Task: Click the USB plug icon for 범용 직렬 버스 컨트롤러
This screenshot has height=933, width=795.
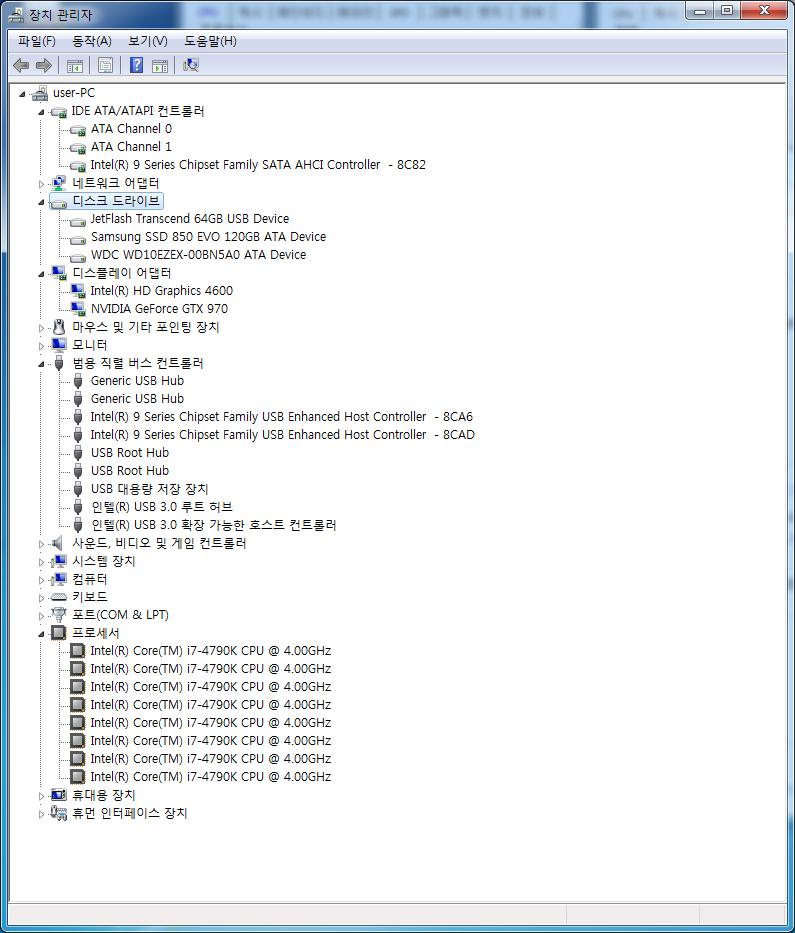Action: 58,363
